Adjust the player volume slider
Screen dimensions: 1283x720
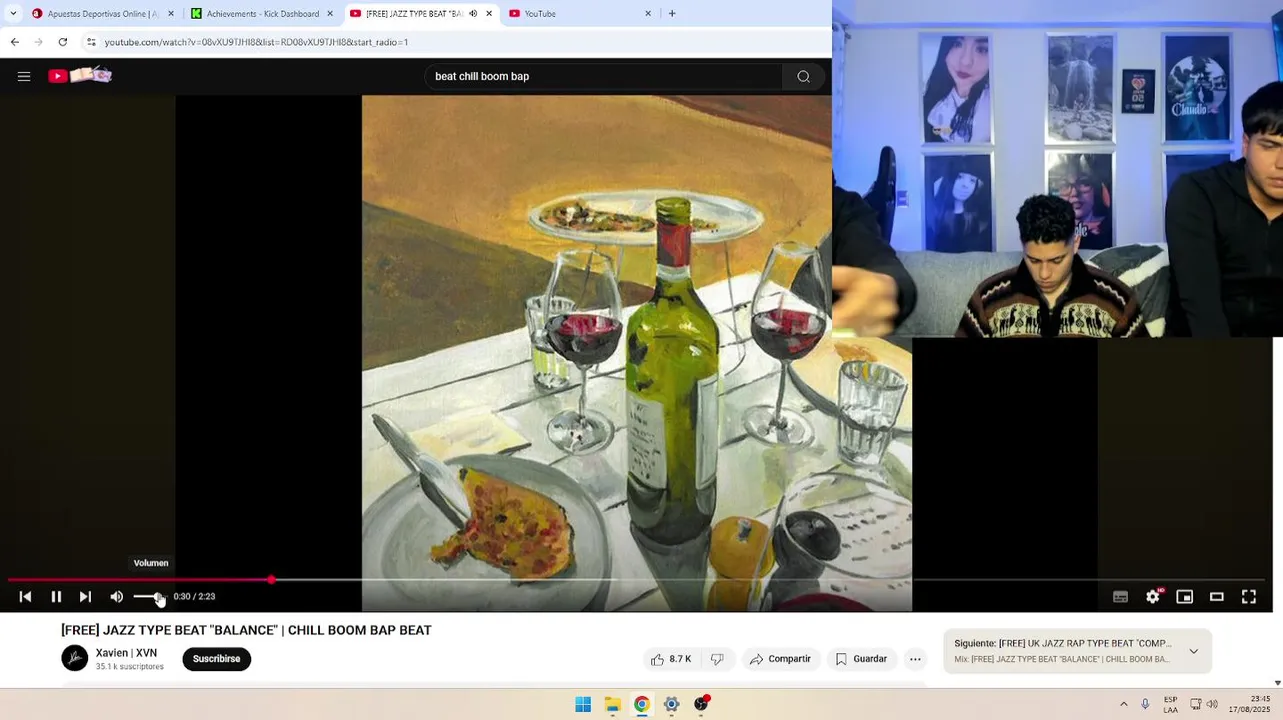click(150, 597)
